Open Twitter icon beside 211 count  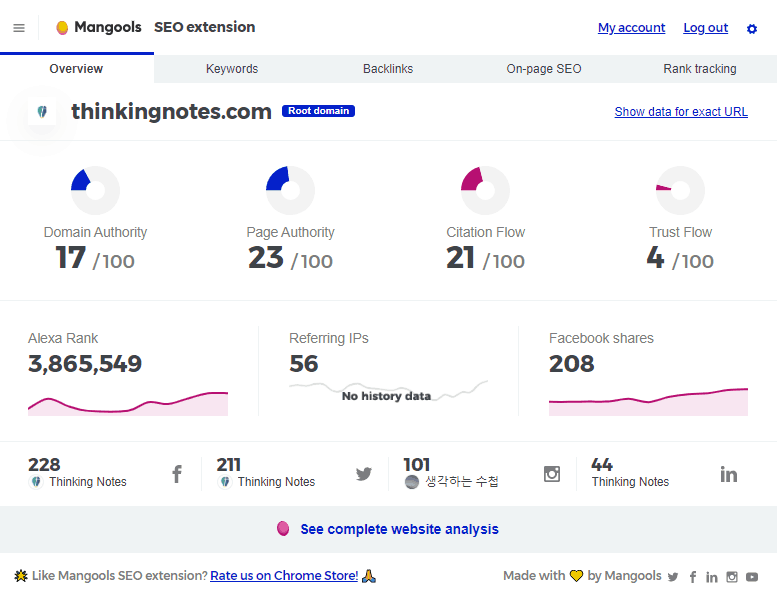364,474
